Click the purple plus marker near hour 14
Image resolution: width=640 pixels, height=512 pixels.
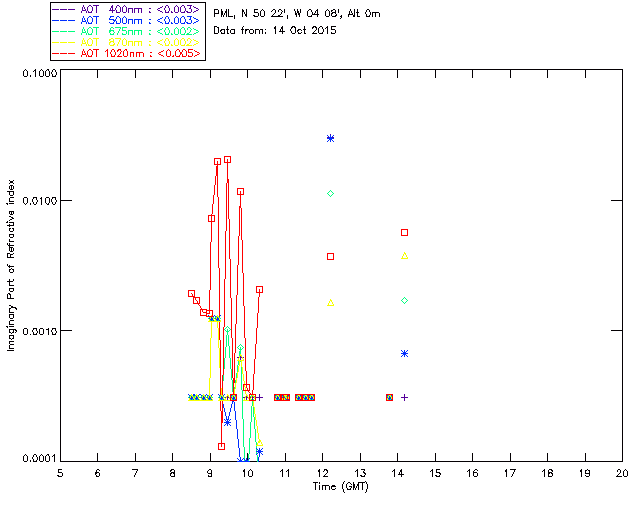tap(404, 397)
